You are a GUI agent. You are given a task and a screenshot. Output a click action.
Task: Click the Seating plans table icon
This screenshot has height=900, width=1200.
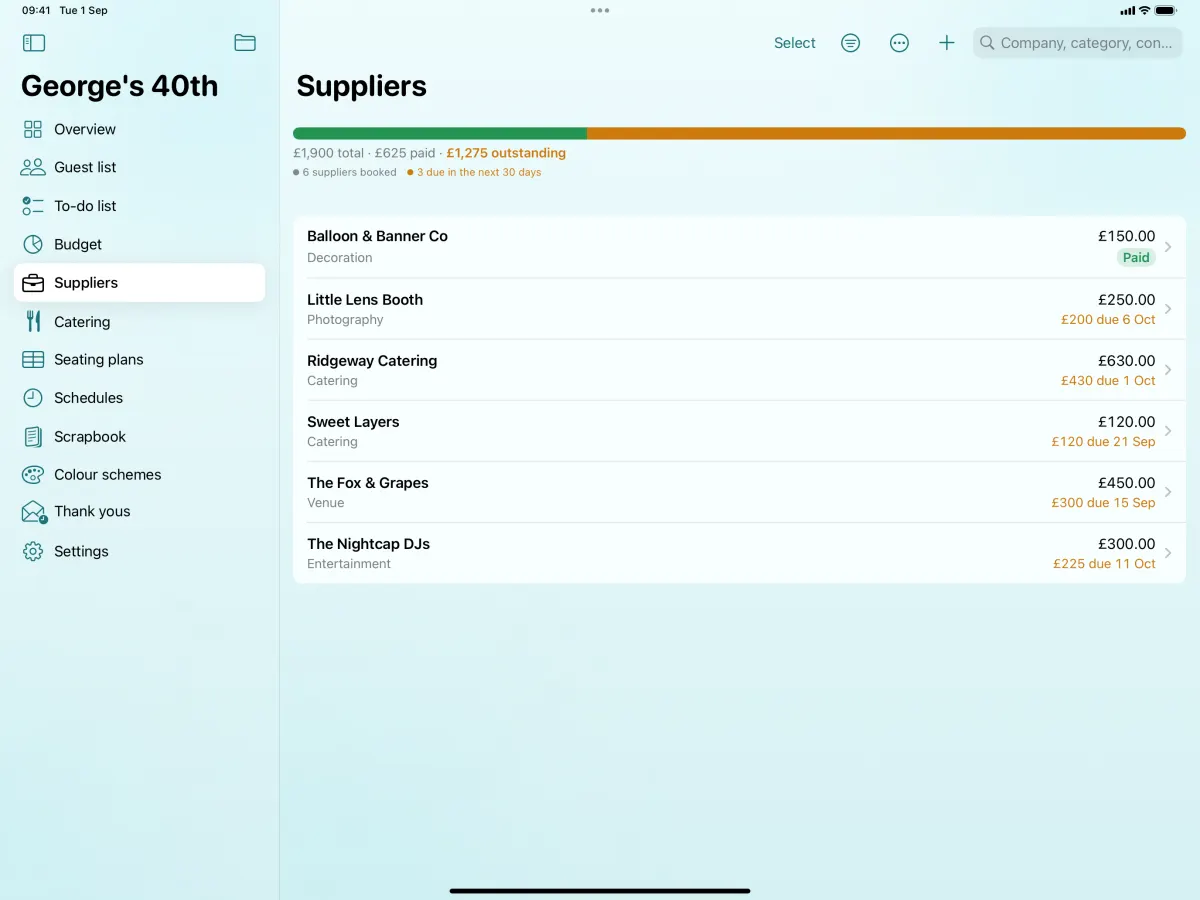pos(33,359)
